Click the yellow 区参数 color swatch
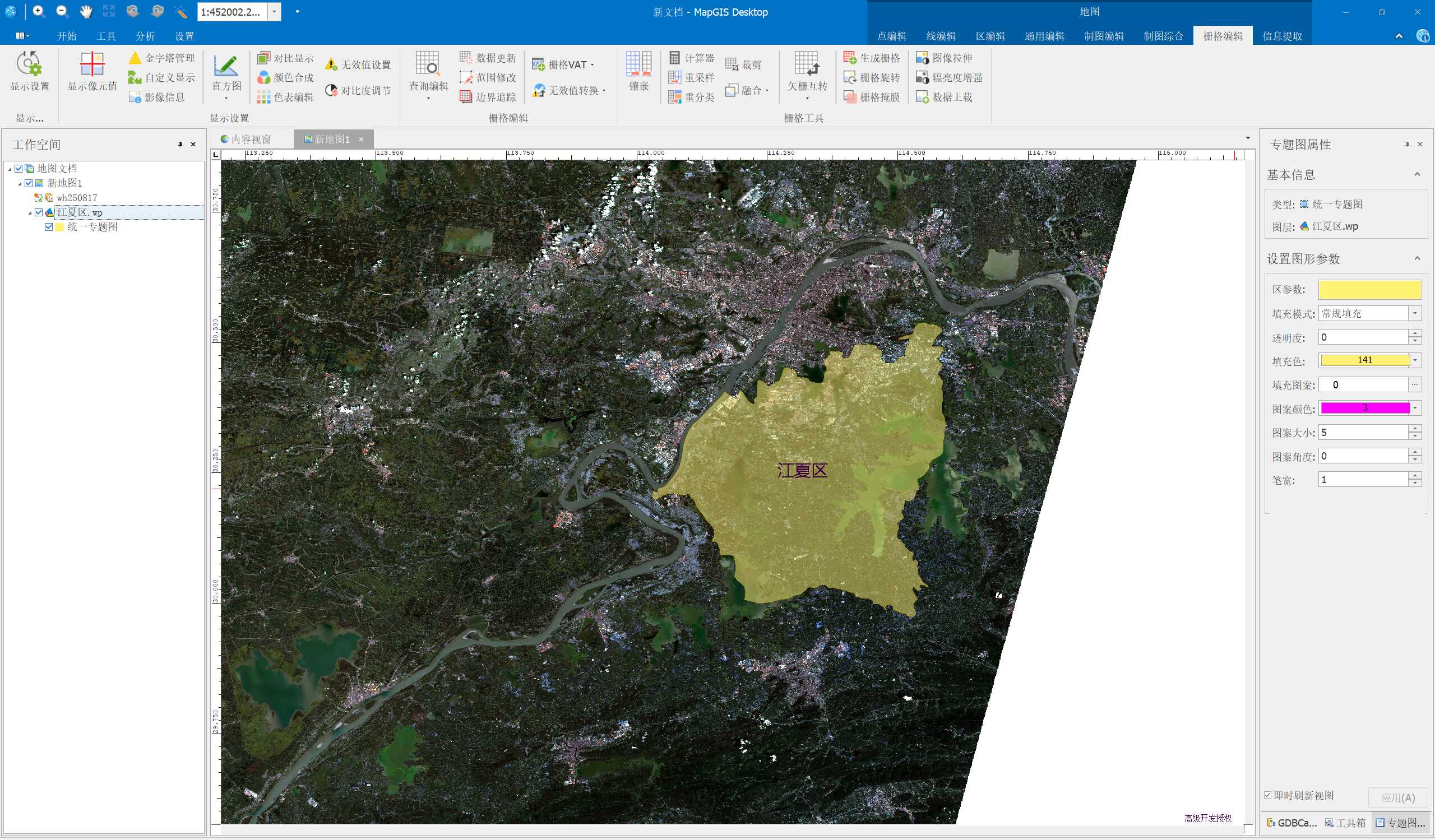The height and width of the screenshot is (840, 1435). click(1369, 289)
